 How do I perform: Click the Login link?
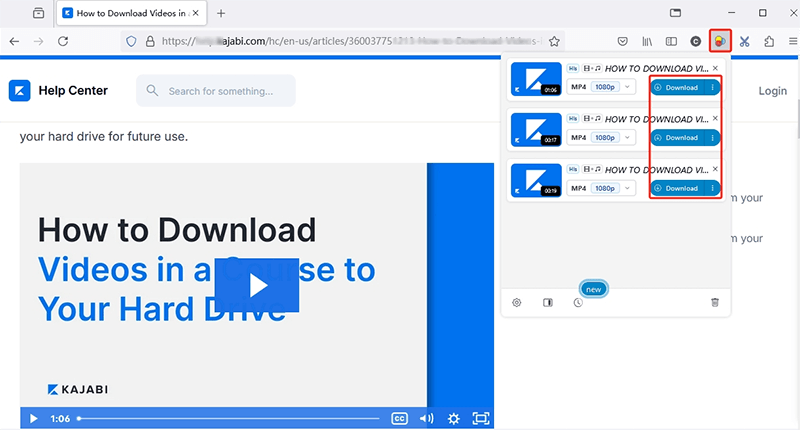772,91
